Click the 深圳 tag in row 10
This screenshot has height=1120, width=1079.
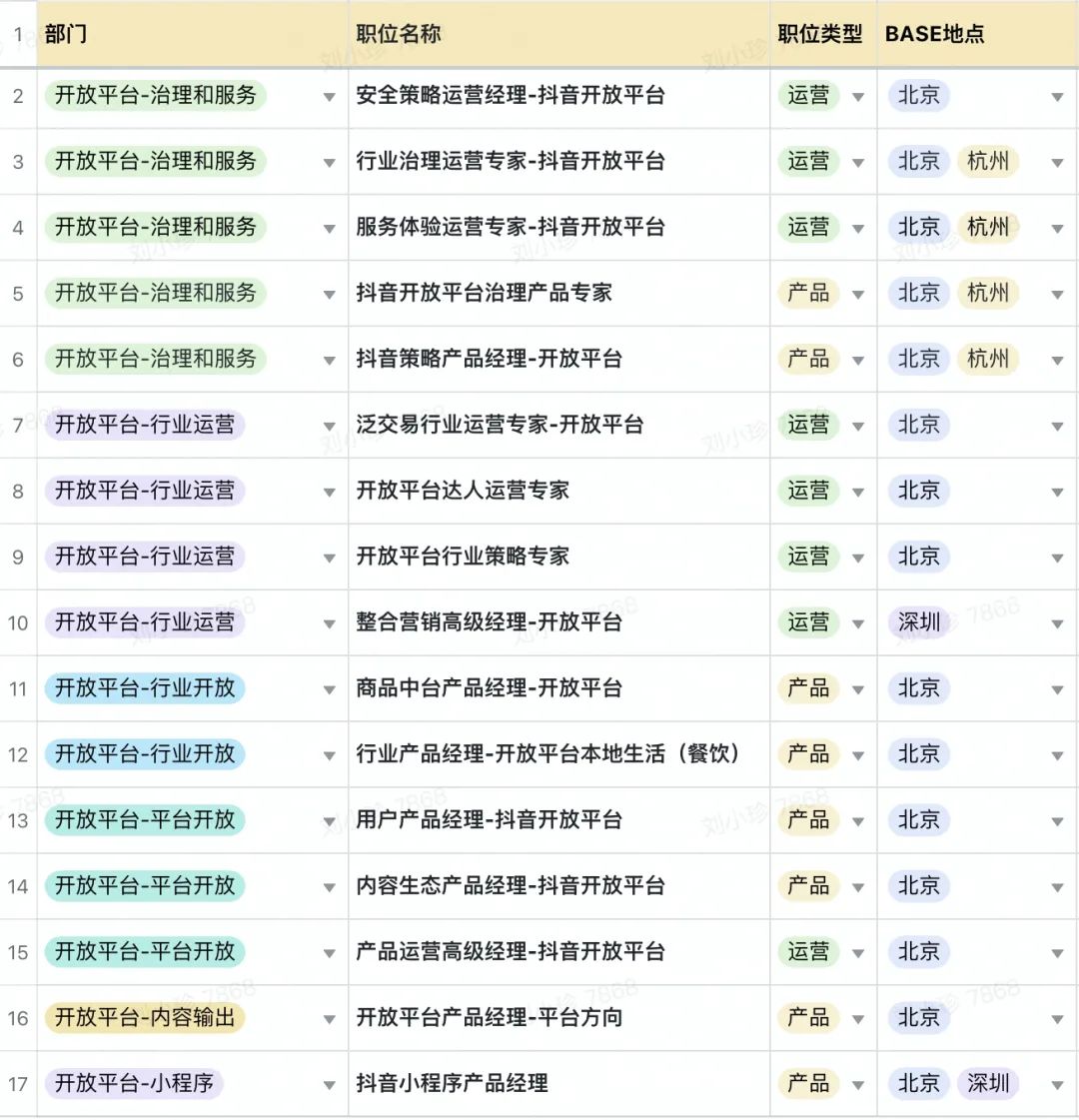[919, 622]
